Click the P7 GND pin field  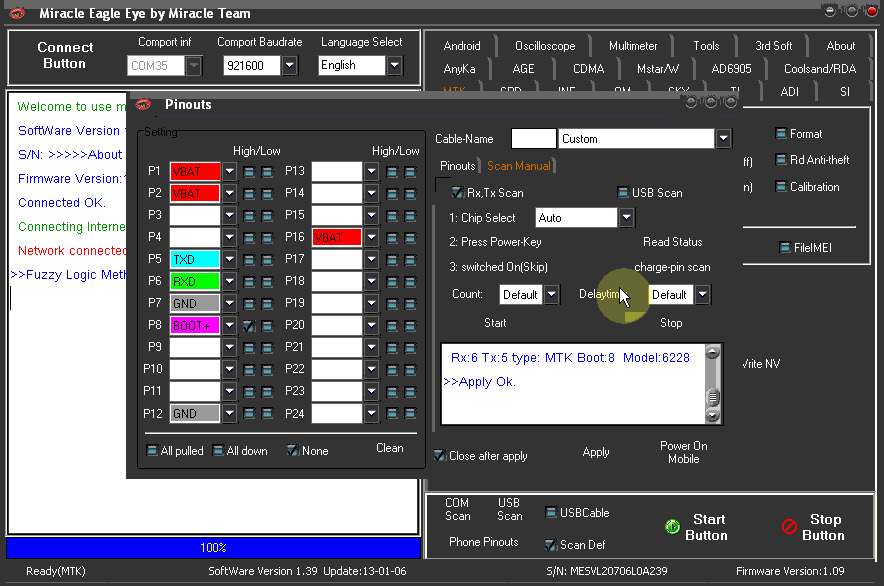(x=195, y=303)
